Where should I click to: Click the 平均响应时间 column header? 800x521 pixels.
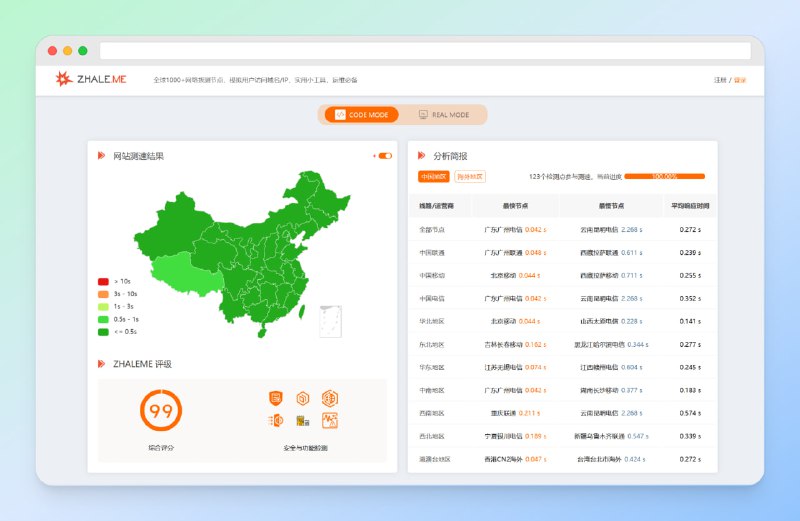point(690,206)
